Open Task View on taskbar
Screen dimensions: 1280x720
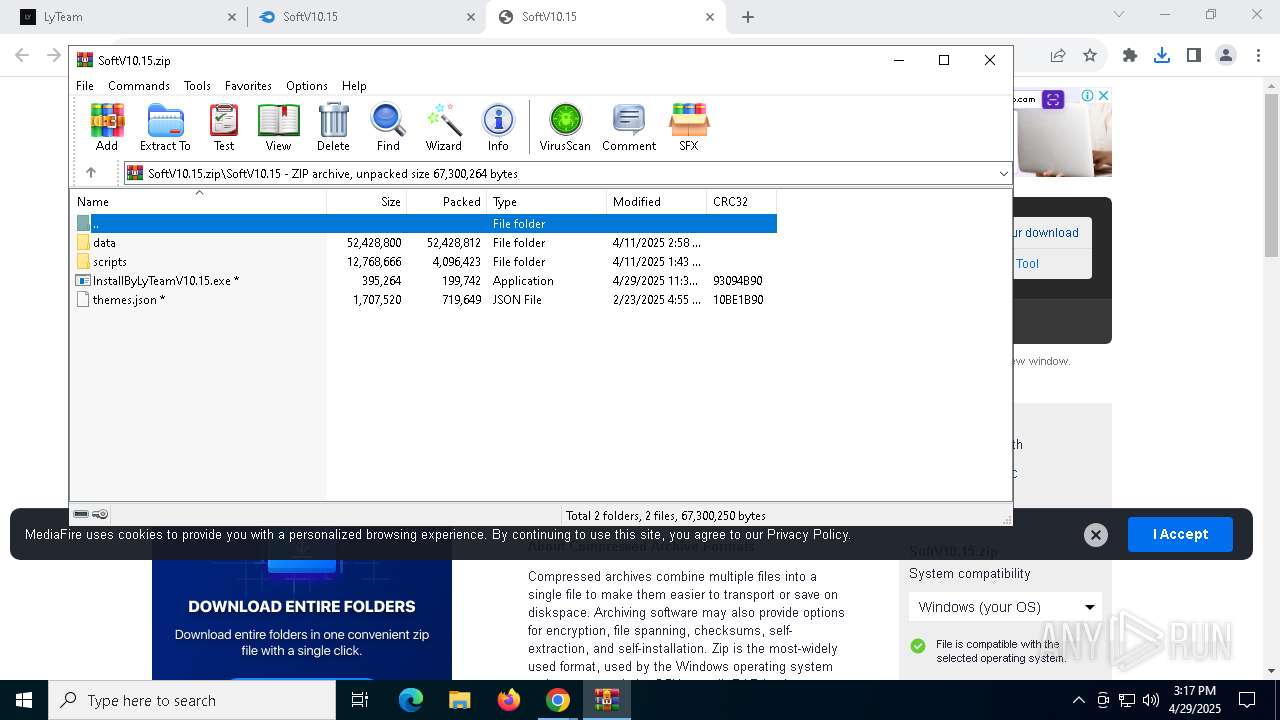click(360, 700)
